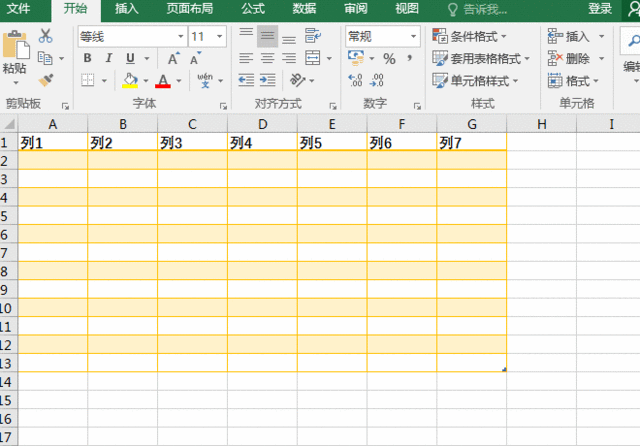Toggle Bold formatting
The image size is (640, 446).
pyautogui.click(x=87, y=58)
